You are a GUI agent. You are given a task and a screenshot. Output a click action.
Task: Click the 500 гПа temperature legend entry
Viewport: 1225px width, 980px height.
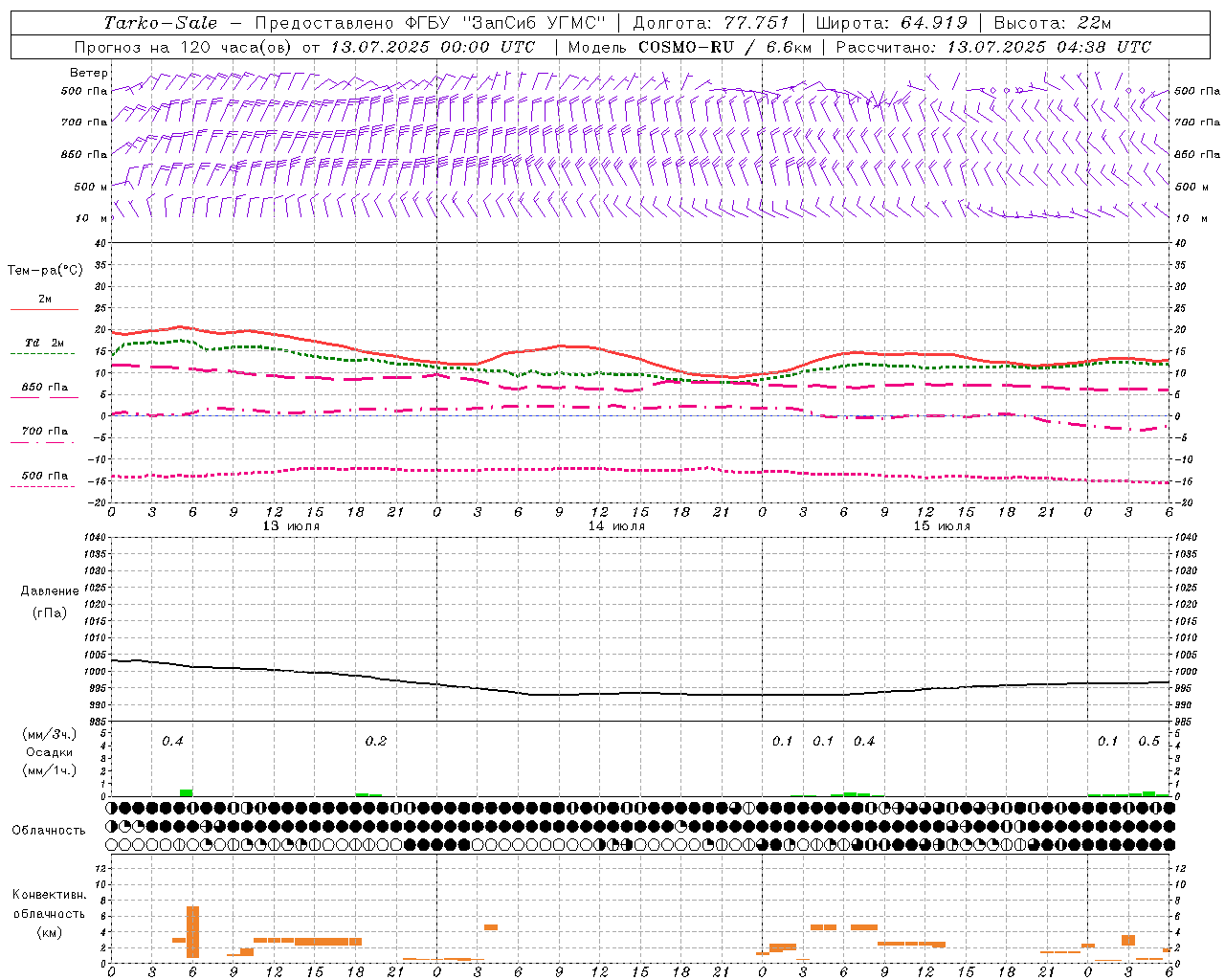(45, 476)
